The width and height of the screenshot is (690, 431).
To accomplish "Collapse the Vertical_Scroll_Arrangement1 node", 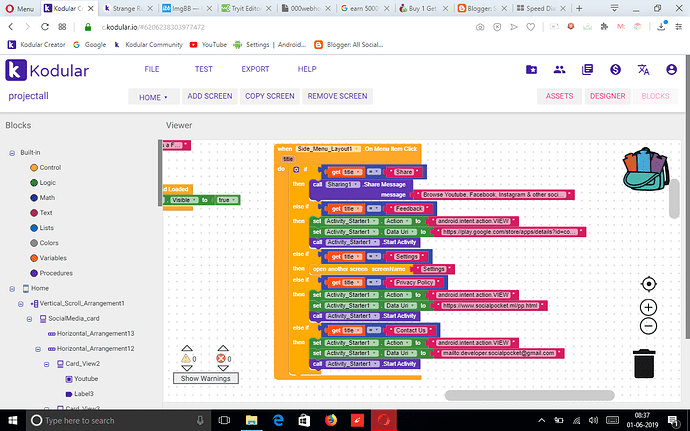I will pyautogui.click(x=22, y=303).
